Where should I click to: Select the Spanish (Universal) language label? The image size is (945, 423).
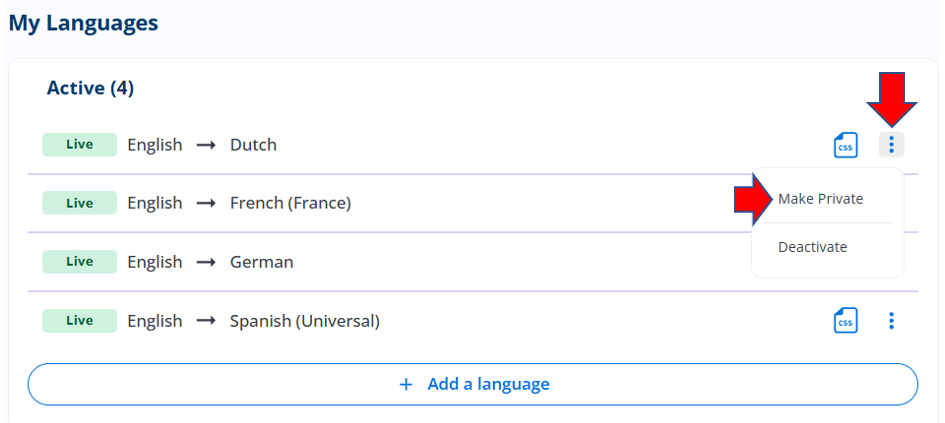305,321
